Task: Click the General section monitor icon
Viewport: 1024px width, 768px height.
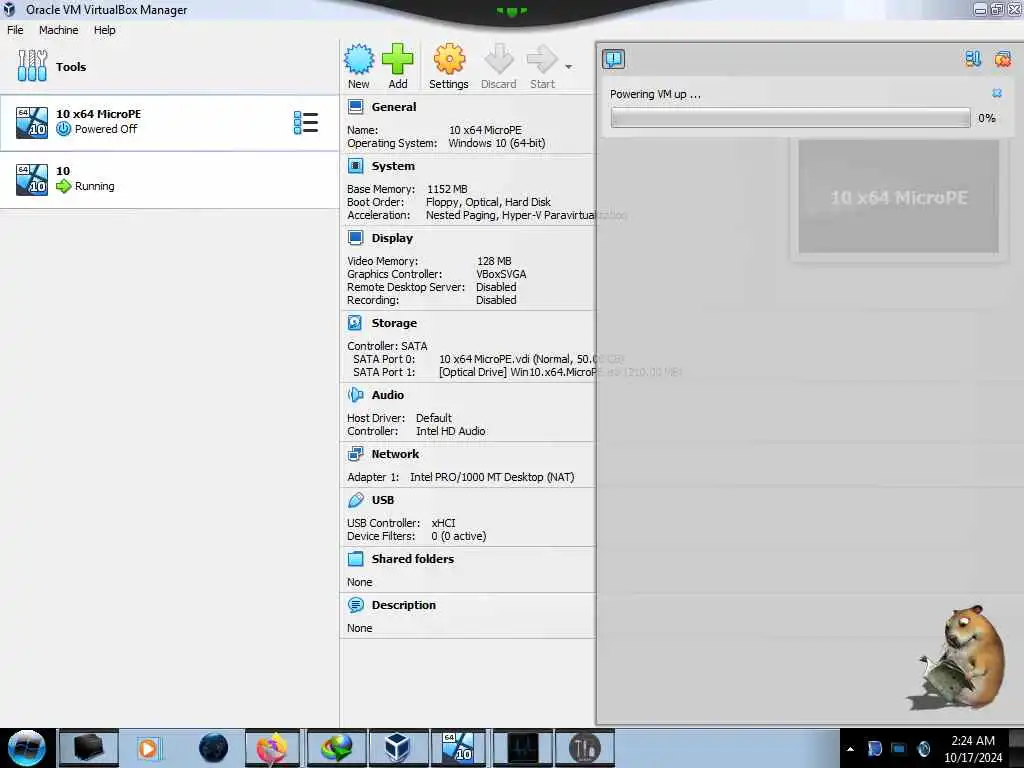Action: point(355,107)
